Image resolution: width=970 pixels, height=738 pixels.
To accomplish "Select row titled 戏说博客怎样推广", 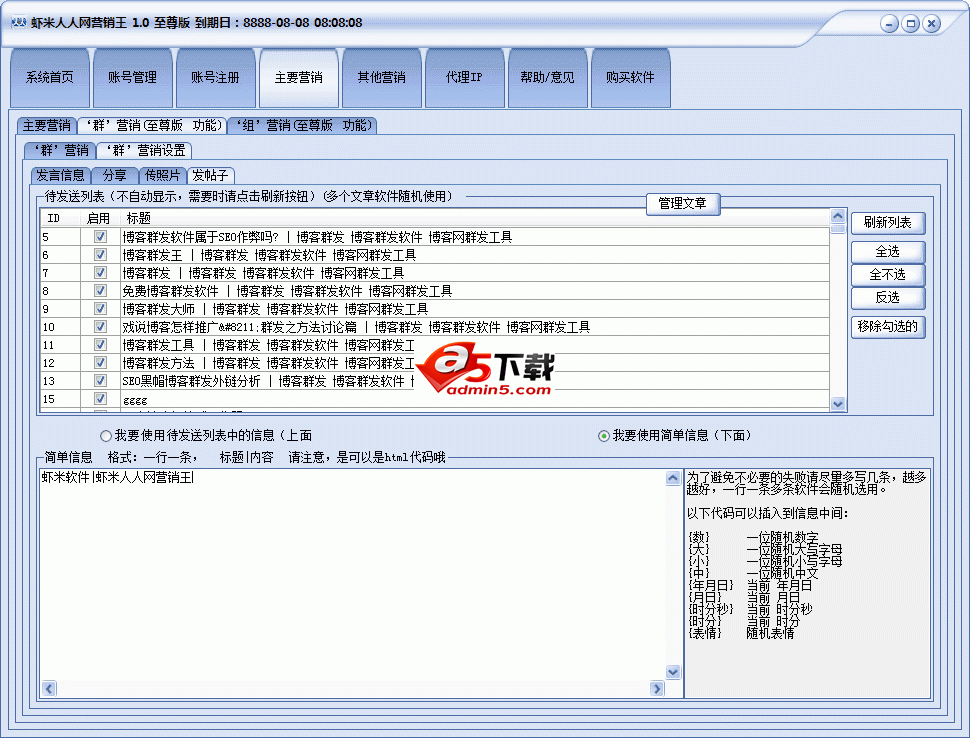I will point(435,327).
